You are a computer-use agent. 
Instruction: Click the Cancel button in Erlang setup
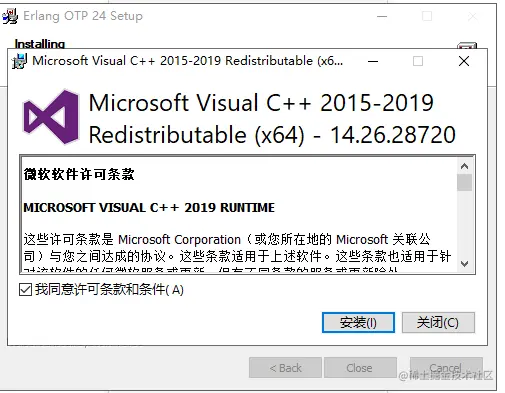[446, 368]
